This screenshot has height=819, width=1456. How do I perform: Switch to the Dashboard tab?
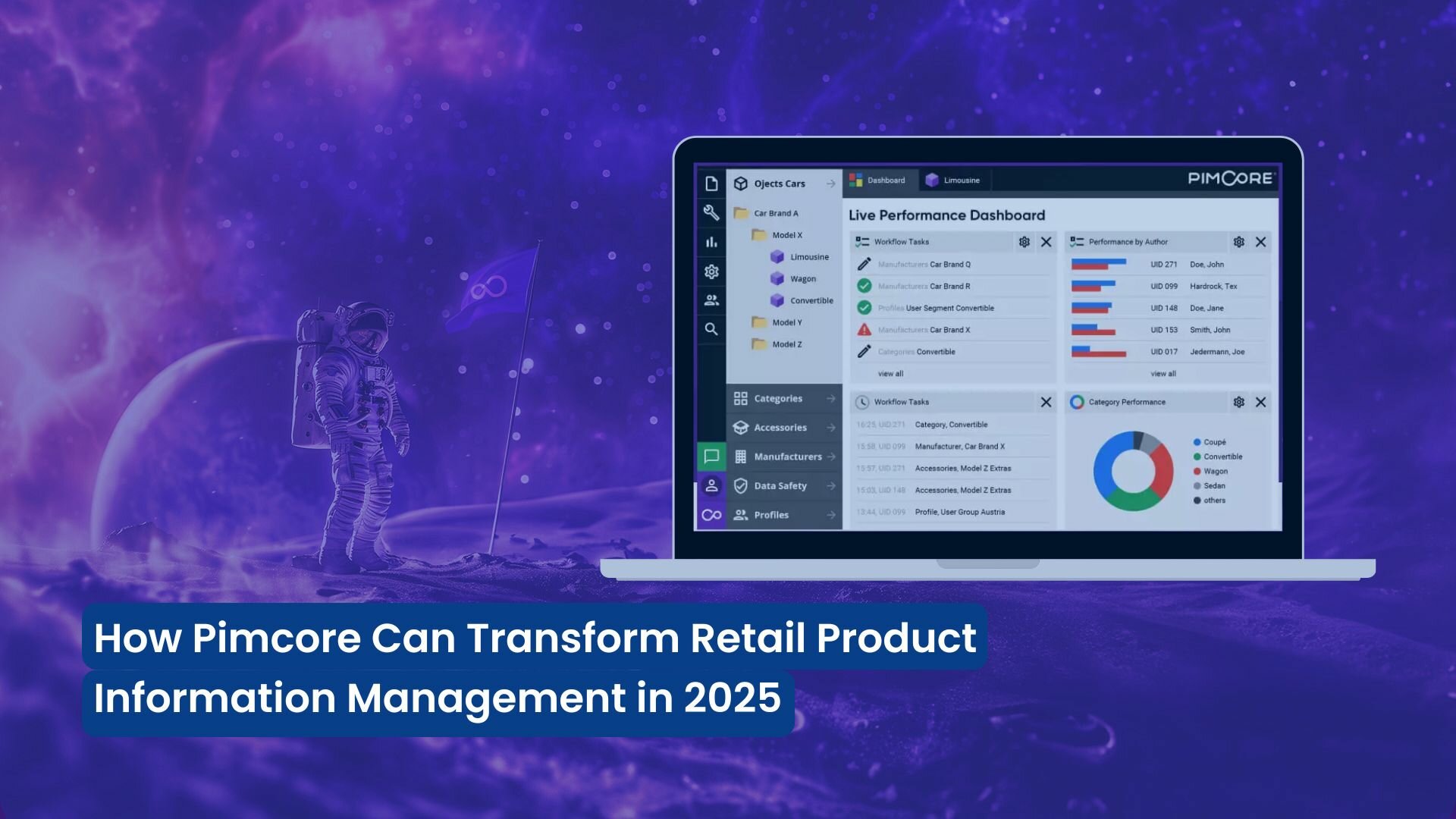[x=879, y=180]
